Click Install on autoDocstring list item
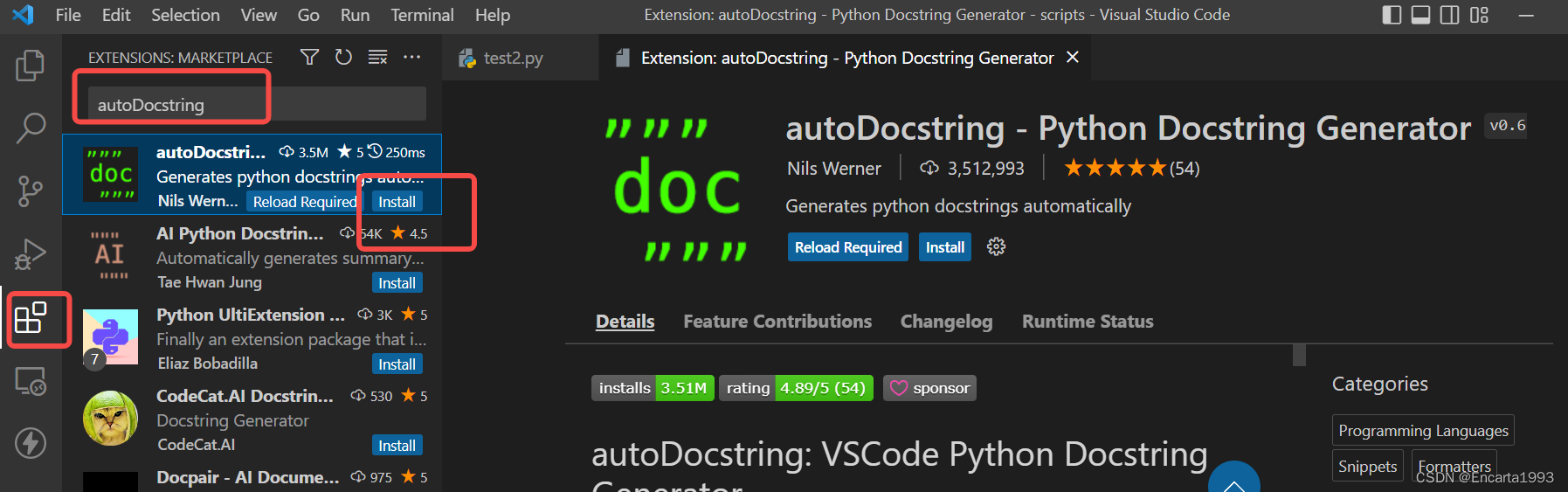This screenshot has width=1568, height=492. click(397, 202)
